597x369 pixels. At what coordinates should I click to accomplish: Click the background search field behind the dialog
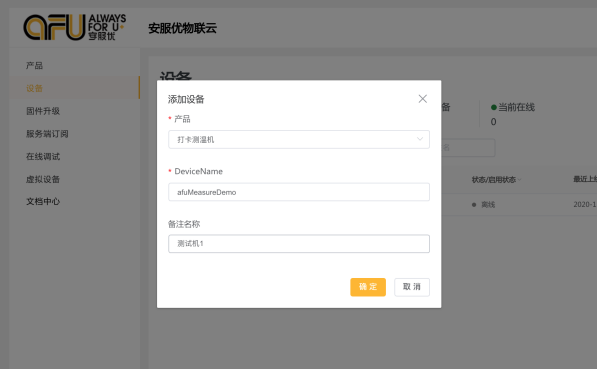(468, 147)
